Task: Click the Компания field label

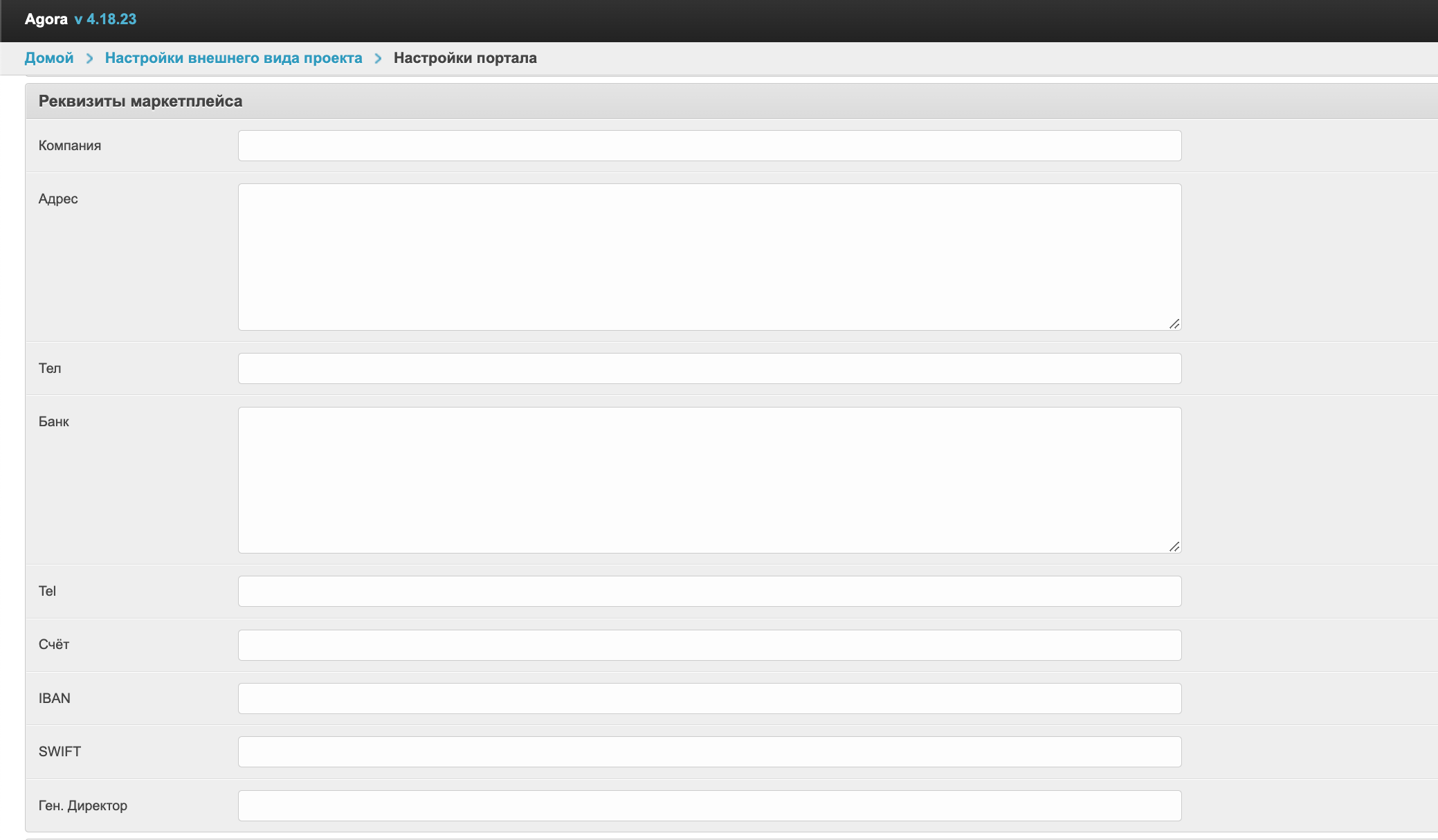Action: [x=70, y=146]
